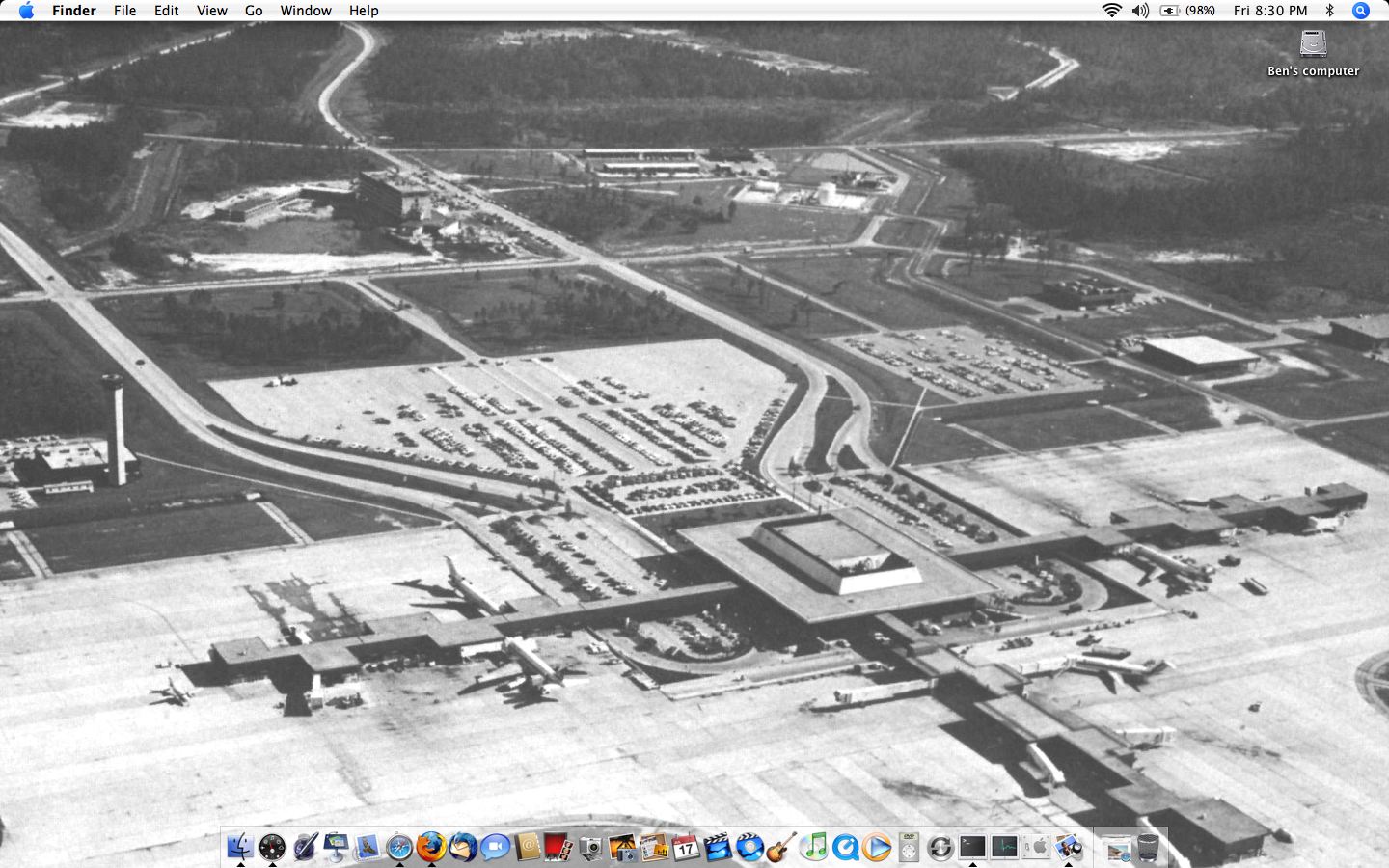
Task: Open Image Capture camera icon in Dock
Action: point(590,847)
